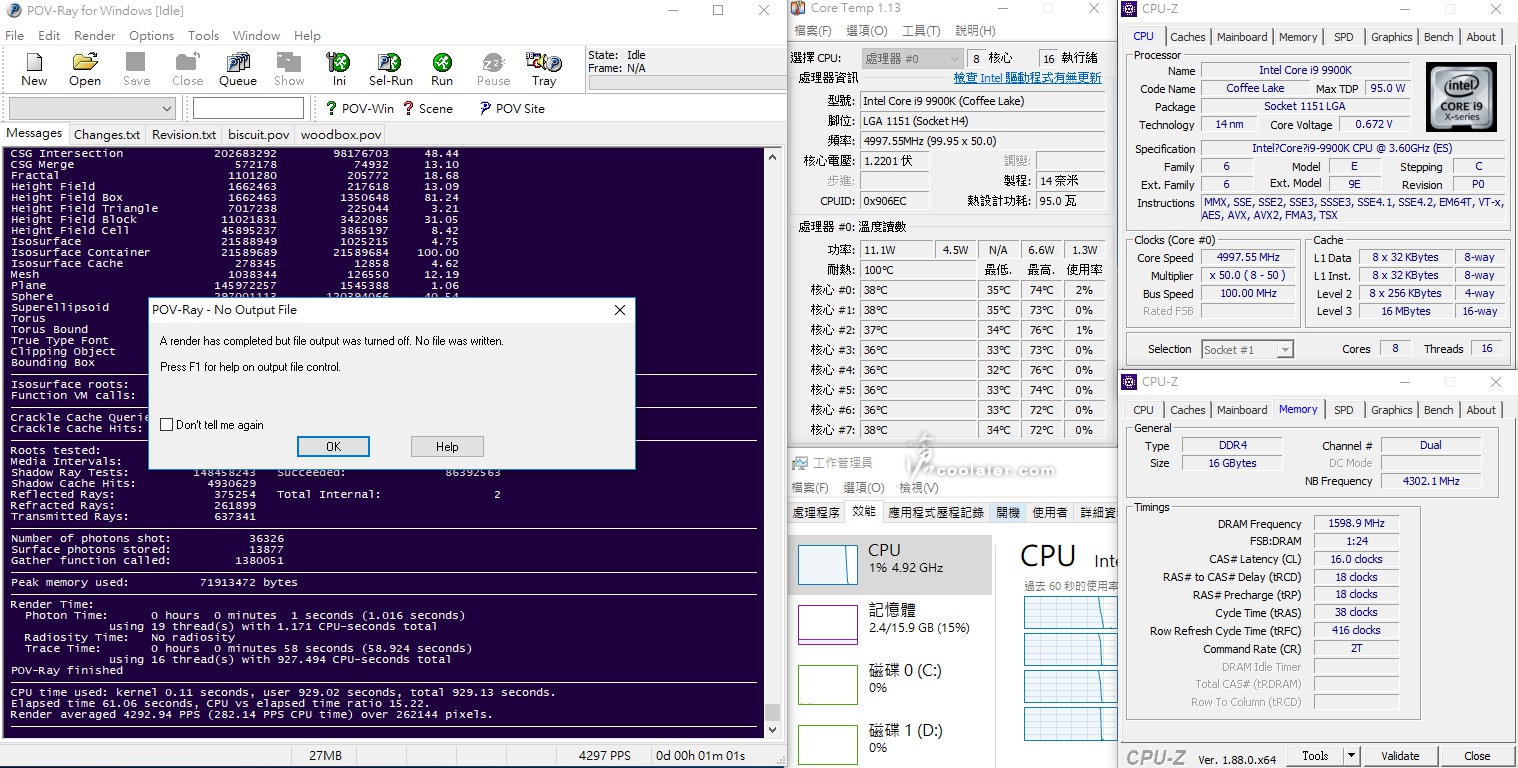Expand the CPU-Z Tools dropdown arrow
The image size is (1518, 768).
click(1351, 756)
